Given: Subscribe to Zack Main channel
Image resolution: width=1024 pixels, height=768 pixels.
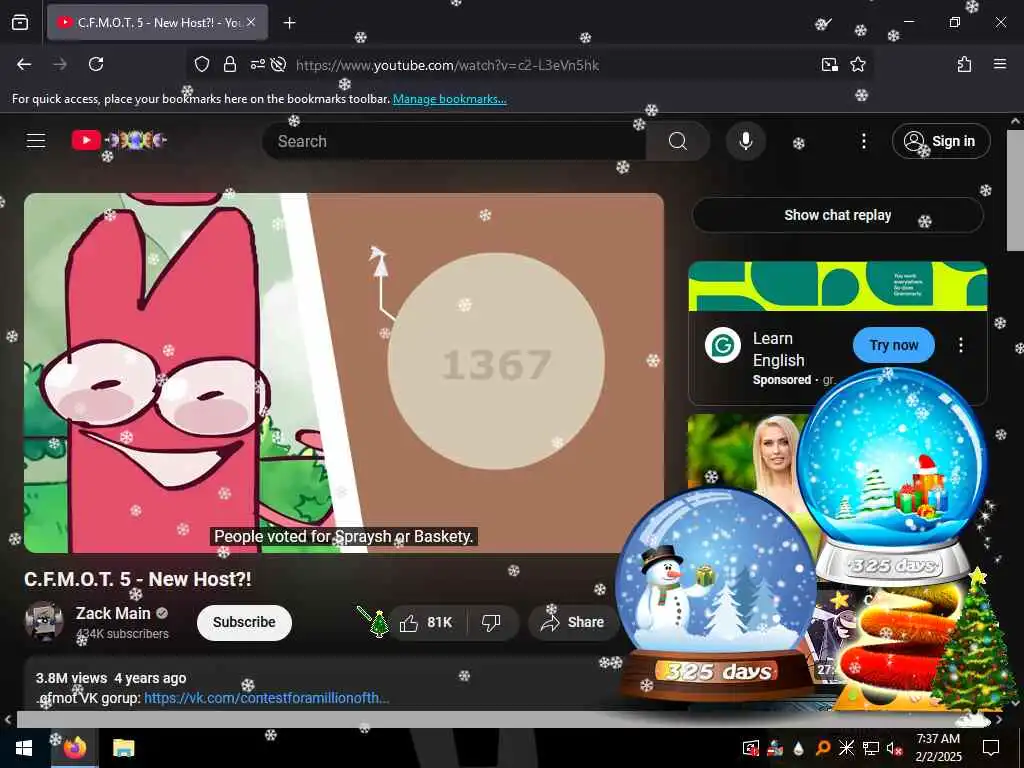Looking at the screenshot, I should pyautogui.click(x=244, y=622).
